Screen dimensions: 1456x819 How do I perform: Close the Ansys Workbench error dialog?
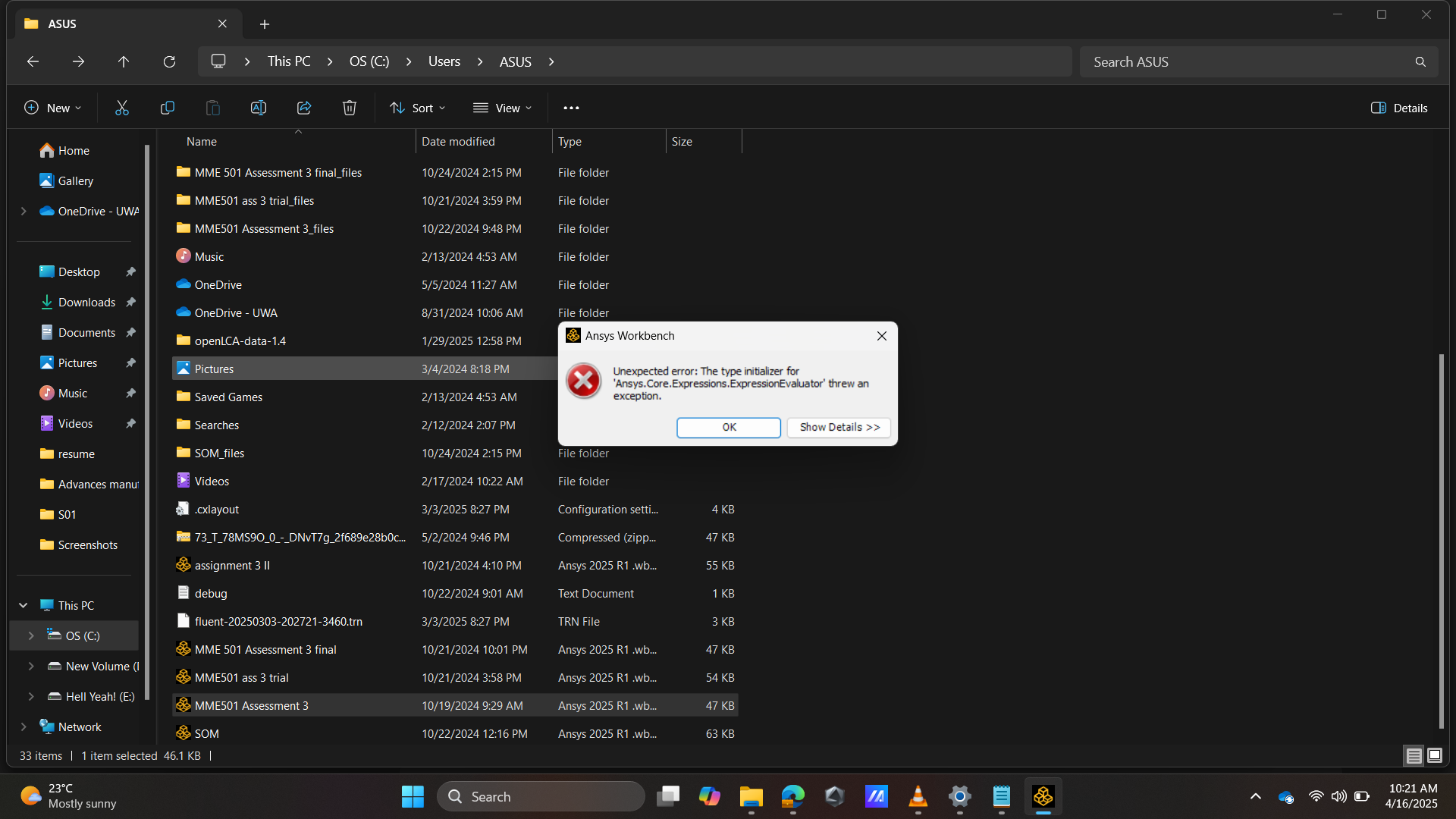(881, 336)
